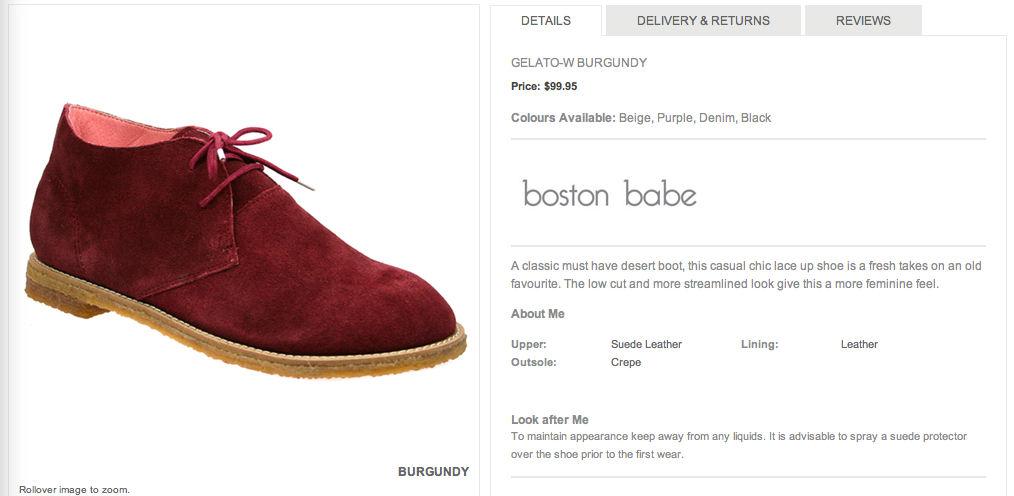
Task: Click the About Me heading
Action: [538, 314]
